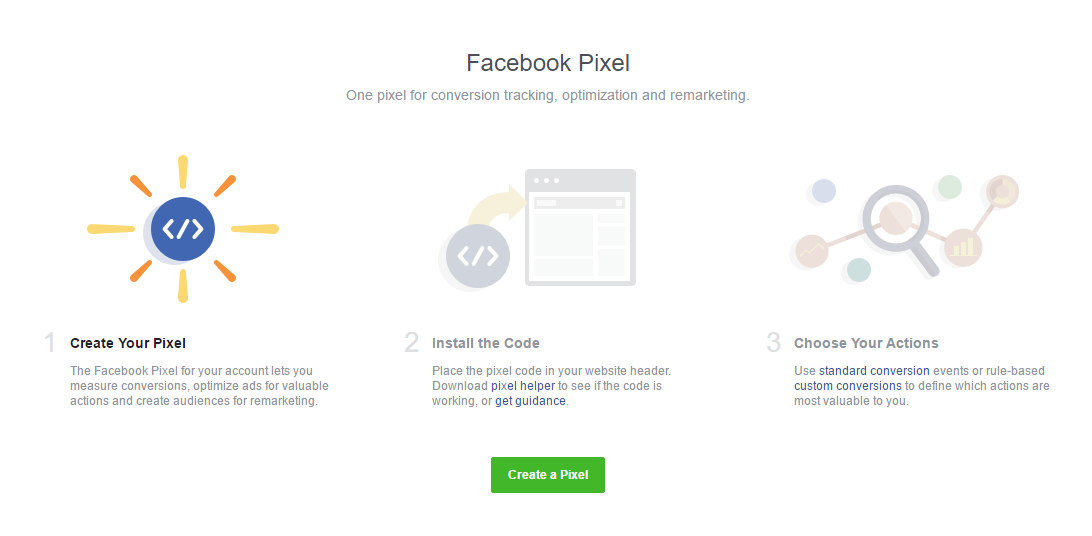Click the step number 3
Image resolution: width=1092 pixels, height=536 pixels.
[773, 344]
